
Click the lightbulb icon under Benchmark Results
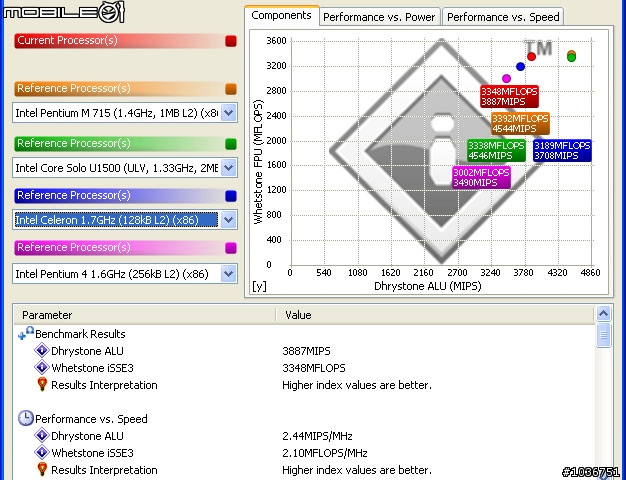(x=42, y=384)
